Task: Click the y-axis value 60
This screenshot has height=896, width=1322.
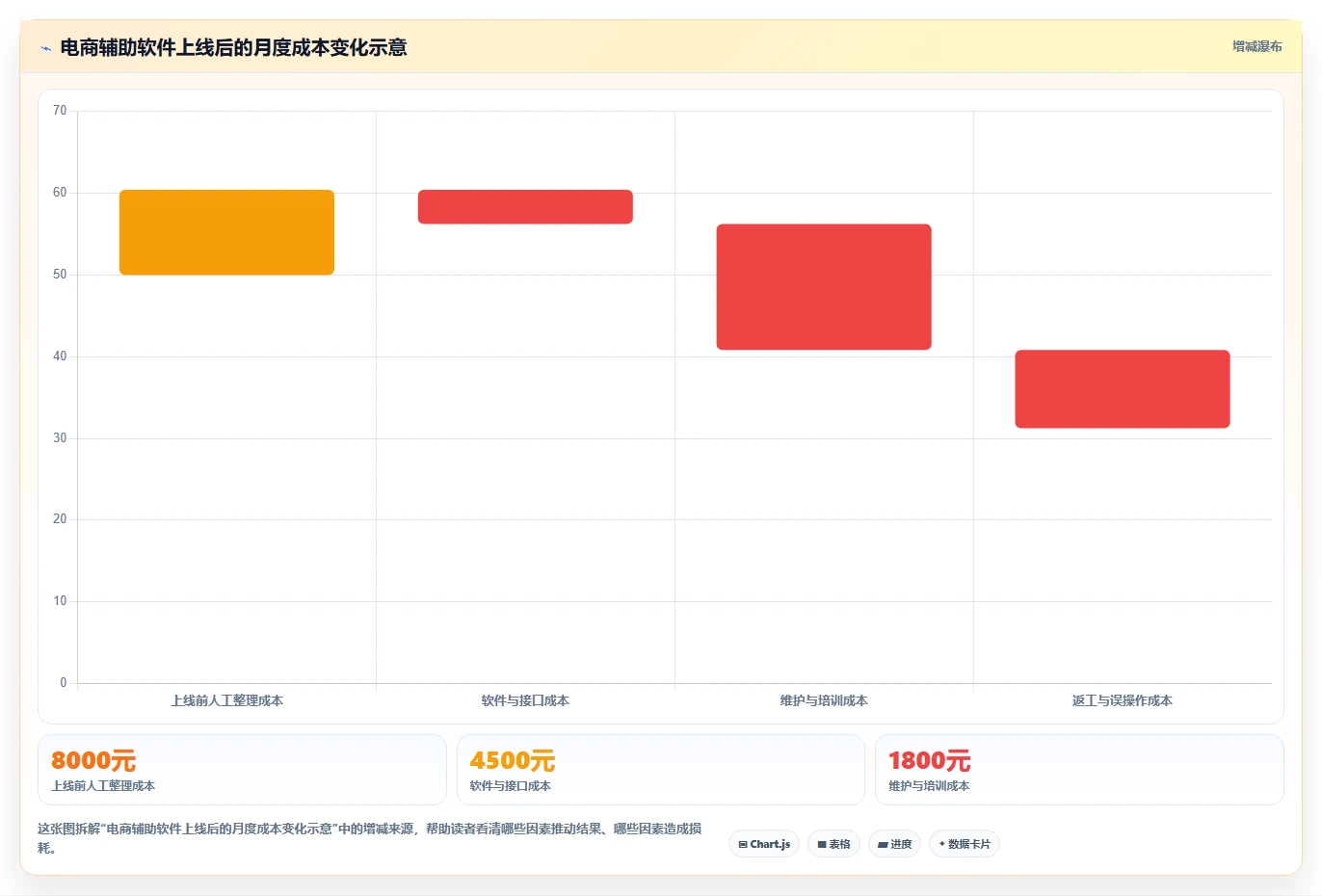Action: [60, 193]
